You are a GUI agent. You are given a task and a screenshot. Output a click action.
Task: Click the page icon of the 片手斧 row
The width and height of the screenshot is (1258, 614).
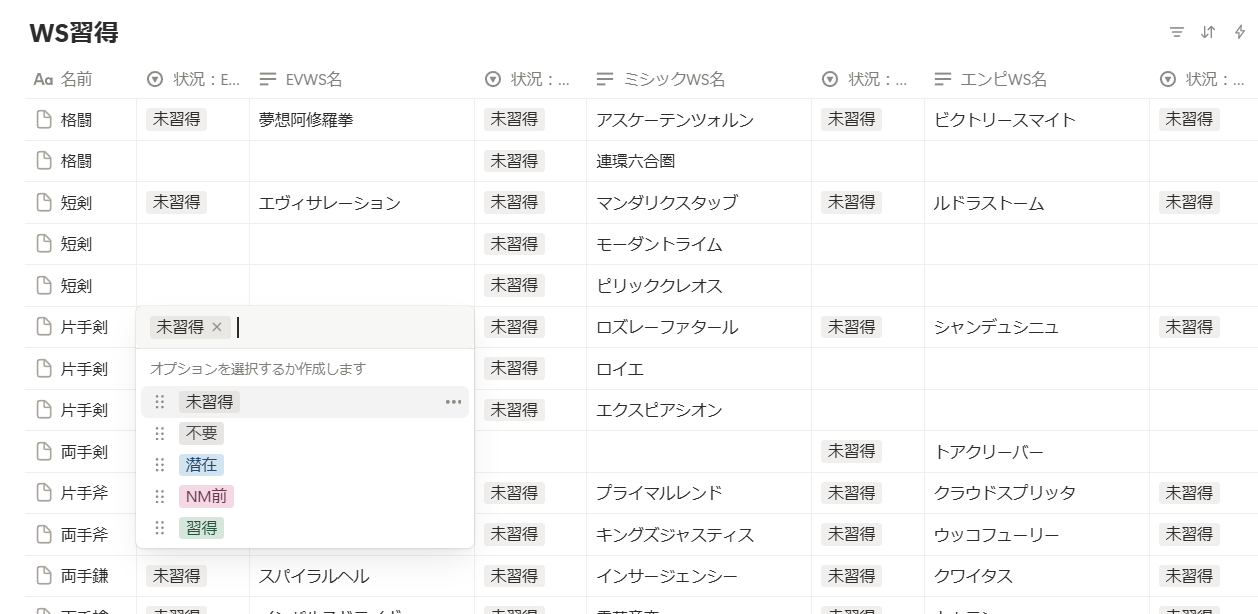[x=44, y=493]
